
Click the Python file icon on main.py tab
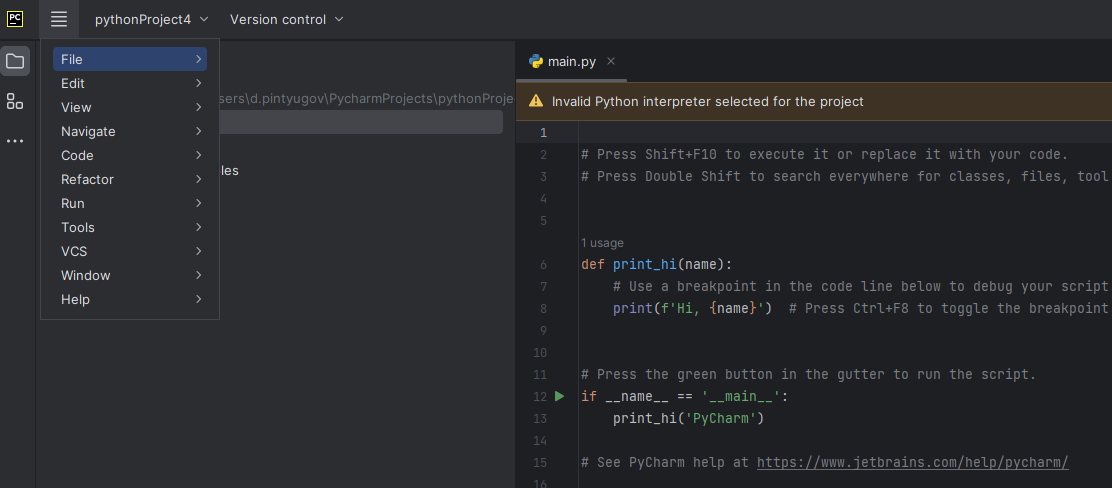tap(535, 61)
